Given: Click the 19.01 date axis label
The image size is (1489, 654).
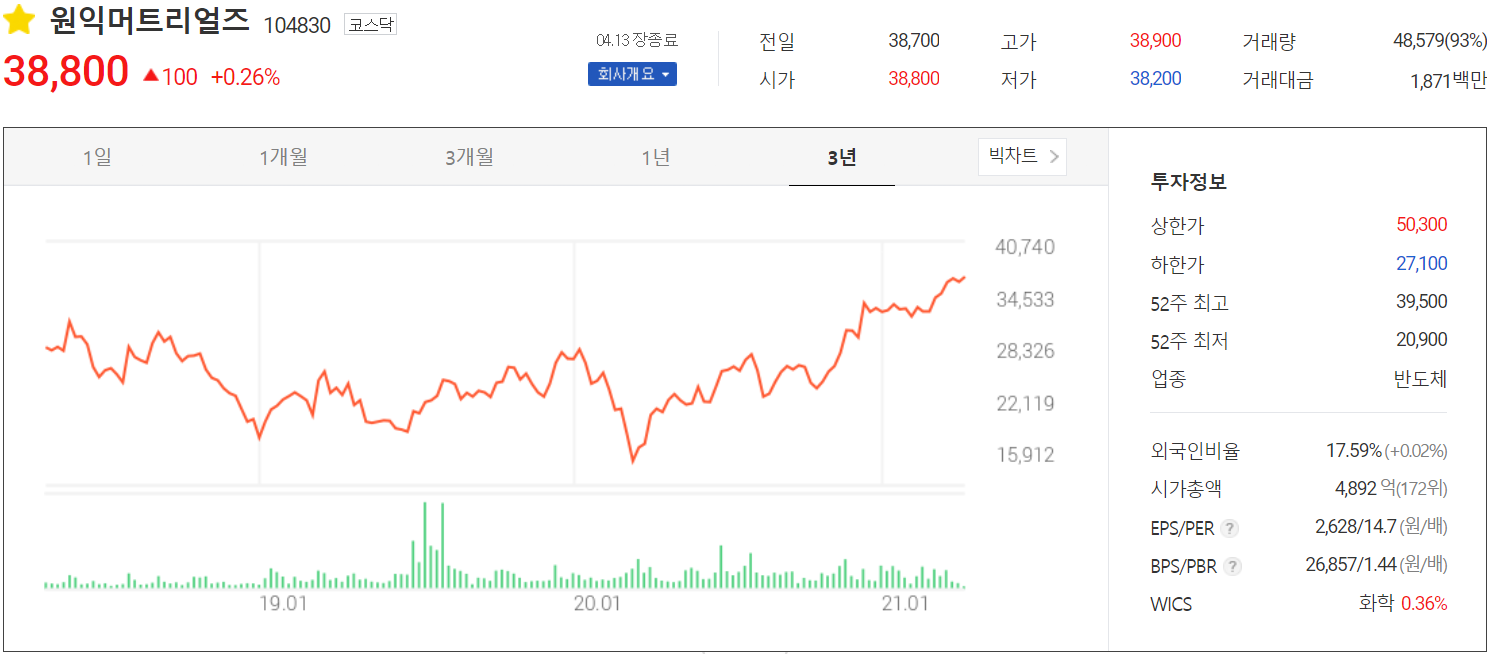Looking at the screenshot, I should pos(283,604).
